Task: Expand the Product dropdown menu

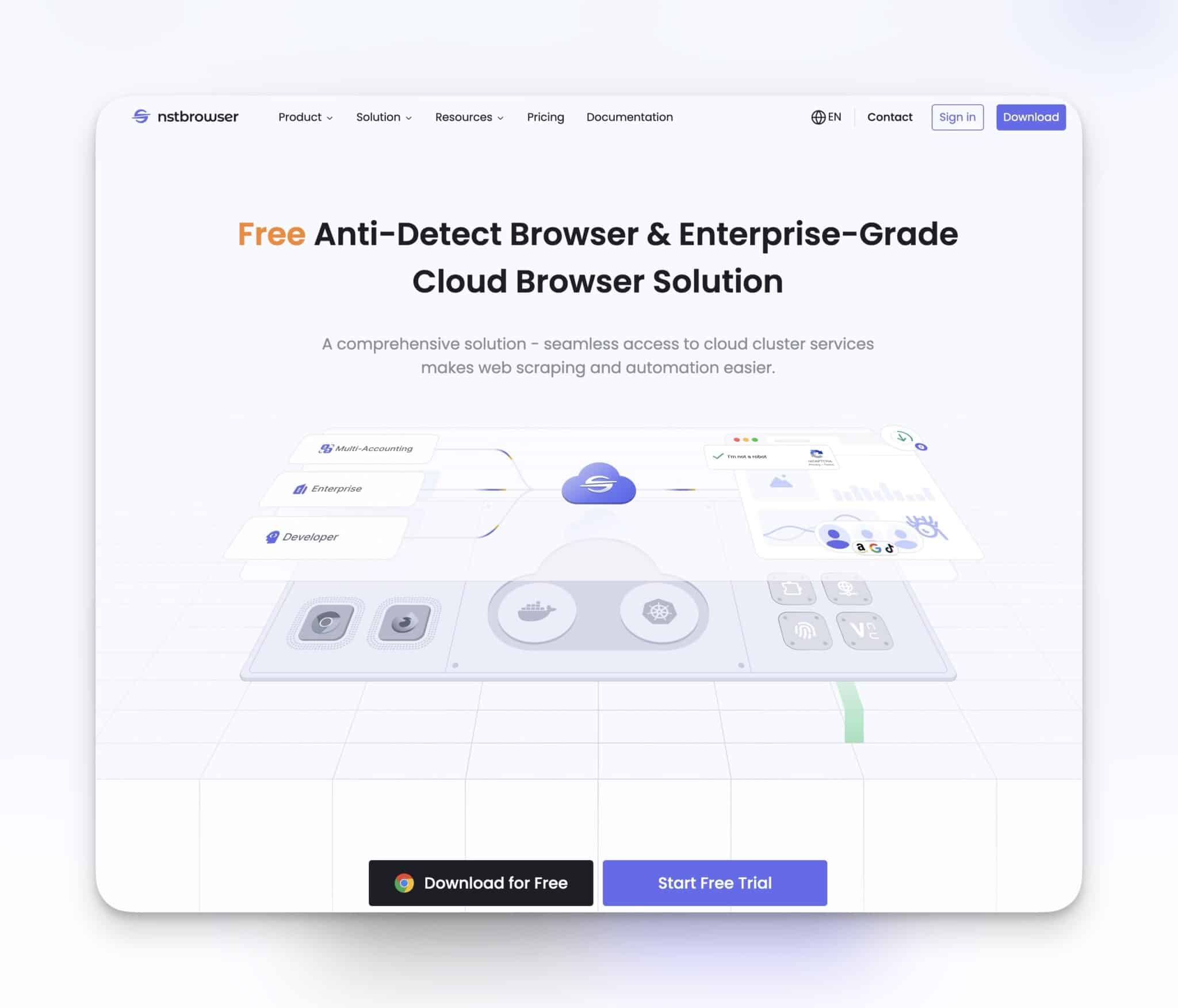Action: click(304, 117)
